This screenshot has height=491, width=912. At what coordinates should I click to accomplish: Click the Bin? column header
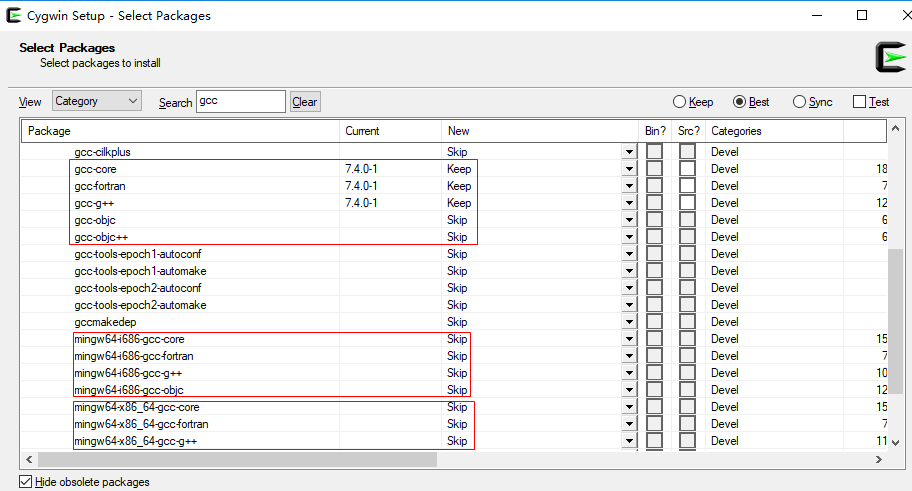click(x=655, y=131)
